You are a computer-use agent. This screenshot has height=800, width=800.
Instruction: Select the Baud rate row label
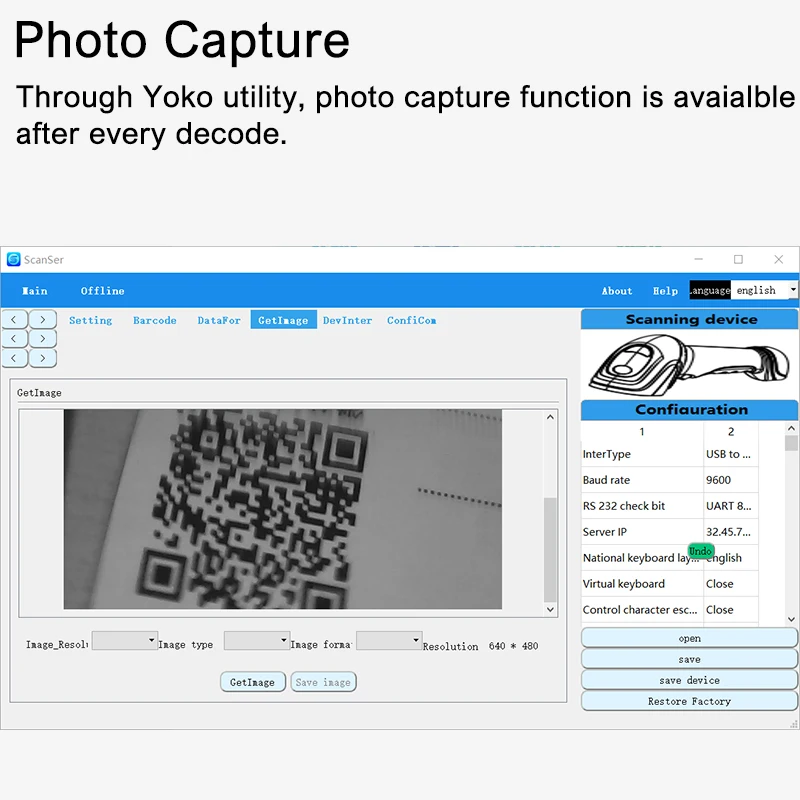(x=606, y=480)
